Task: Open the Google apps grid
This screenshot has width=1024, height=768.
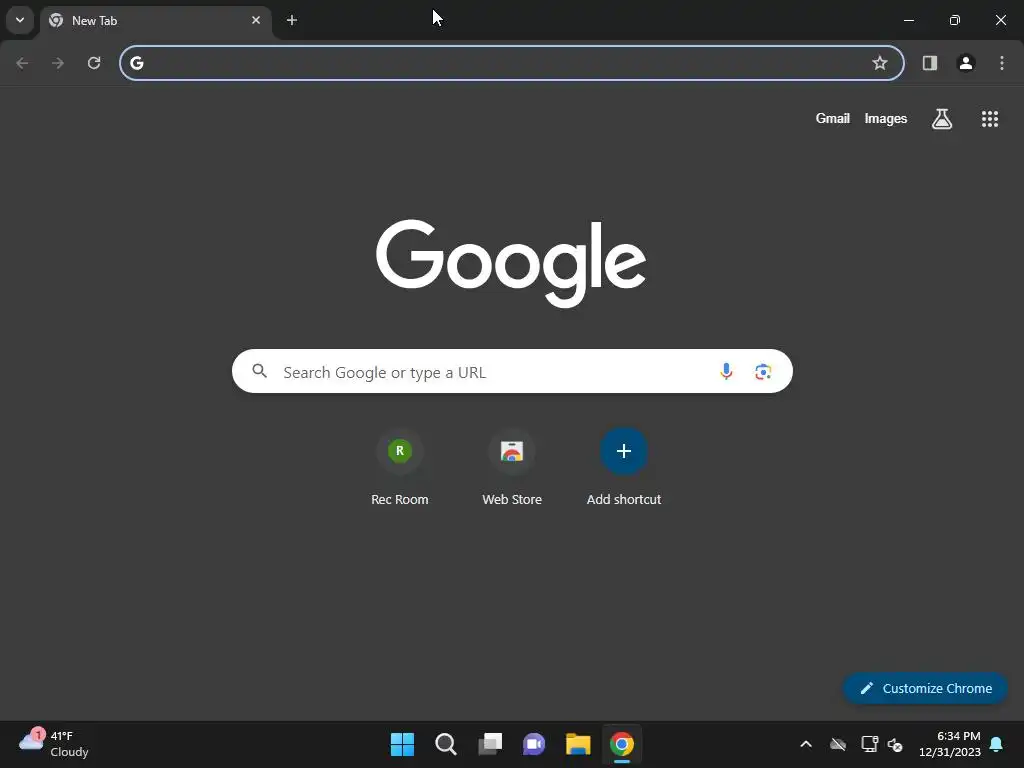Action: [990, 119]
